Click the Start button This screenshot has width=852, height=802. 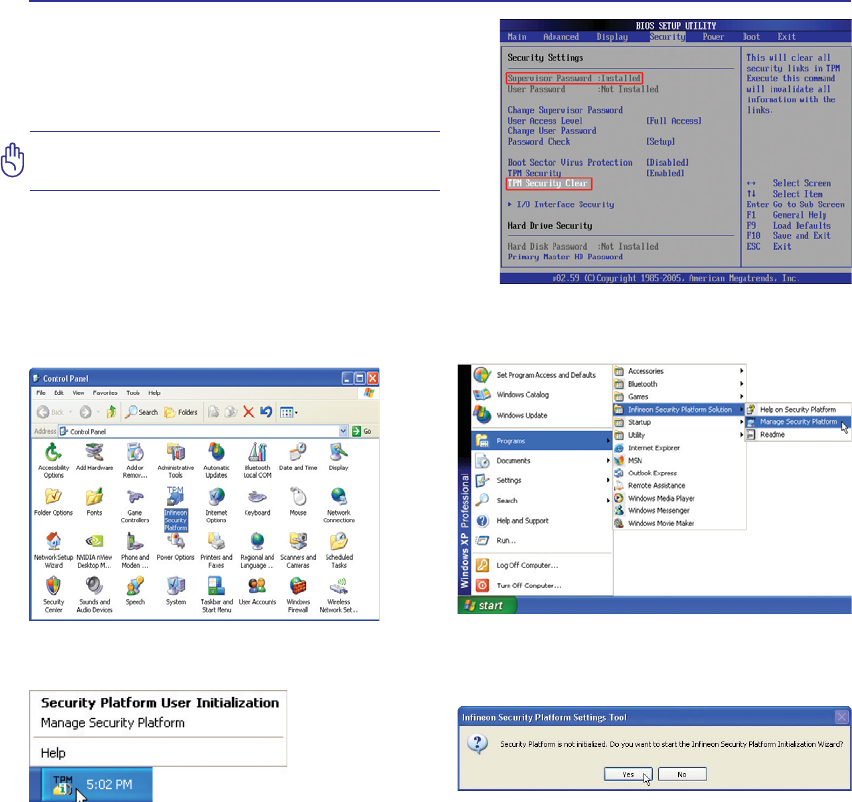coord(487,605)
